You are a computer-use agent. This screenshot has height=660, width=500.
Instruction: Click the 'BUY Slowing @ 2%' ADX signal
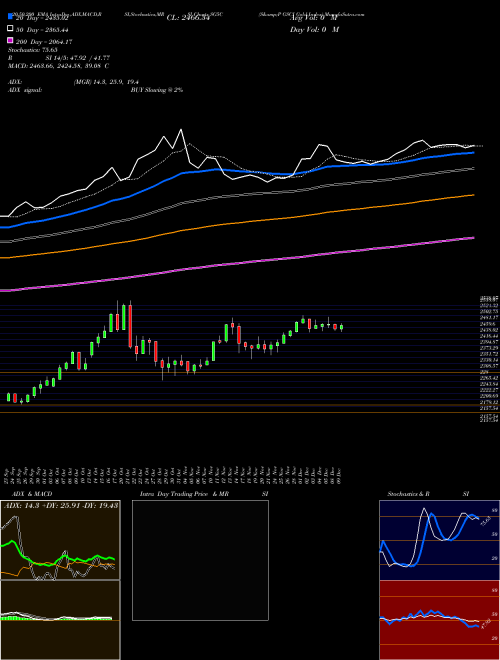(x=157, y=90)
